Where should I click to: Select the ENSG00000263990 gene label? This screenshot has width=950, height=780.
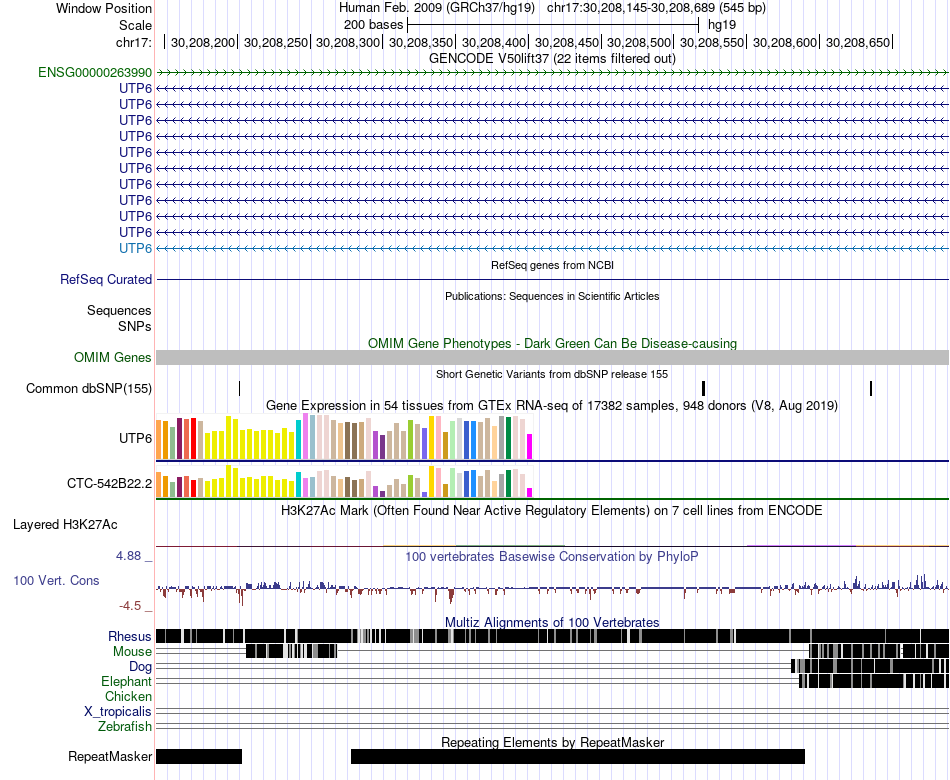[95, 73]
